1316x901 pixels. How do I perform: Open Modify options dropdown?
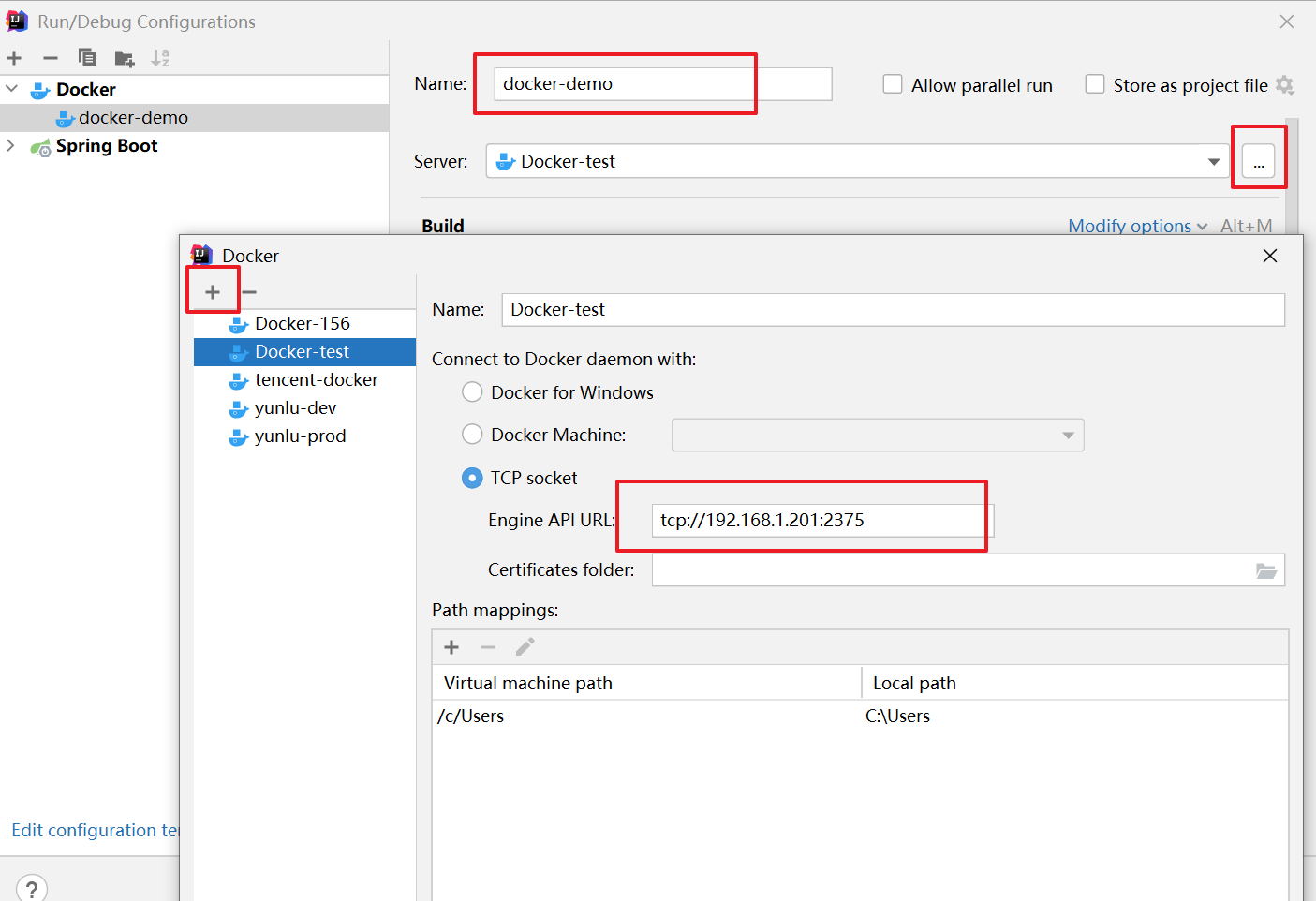pos(1138,226)
